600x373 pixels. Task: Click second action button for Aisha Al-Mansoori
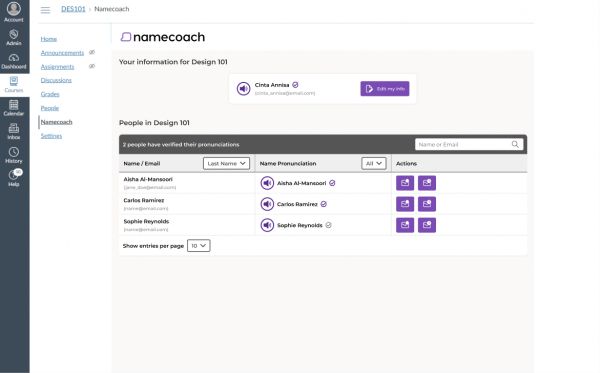[427, 183]
